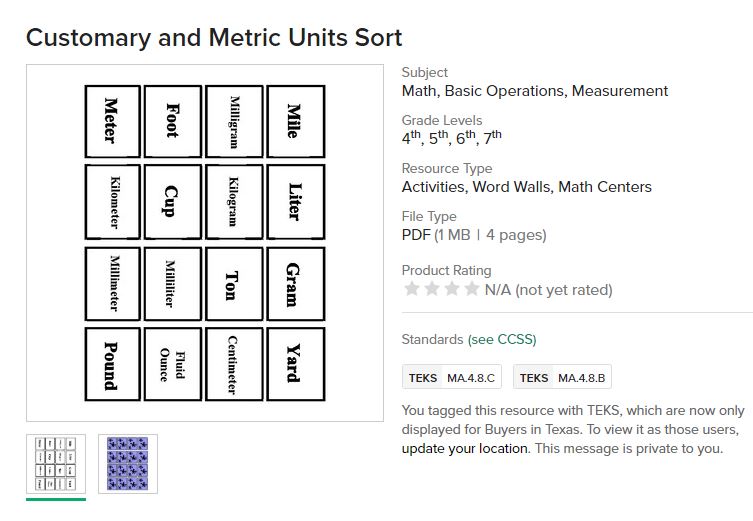This screenshot has width=753, height=521.
Task: Click the second rating star
Action: point(431,289)
